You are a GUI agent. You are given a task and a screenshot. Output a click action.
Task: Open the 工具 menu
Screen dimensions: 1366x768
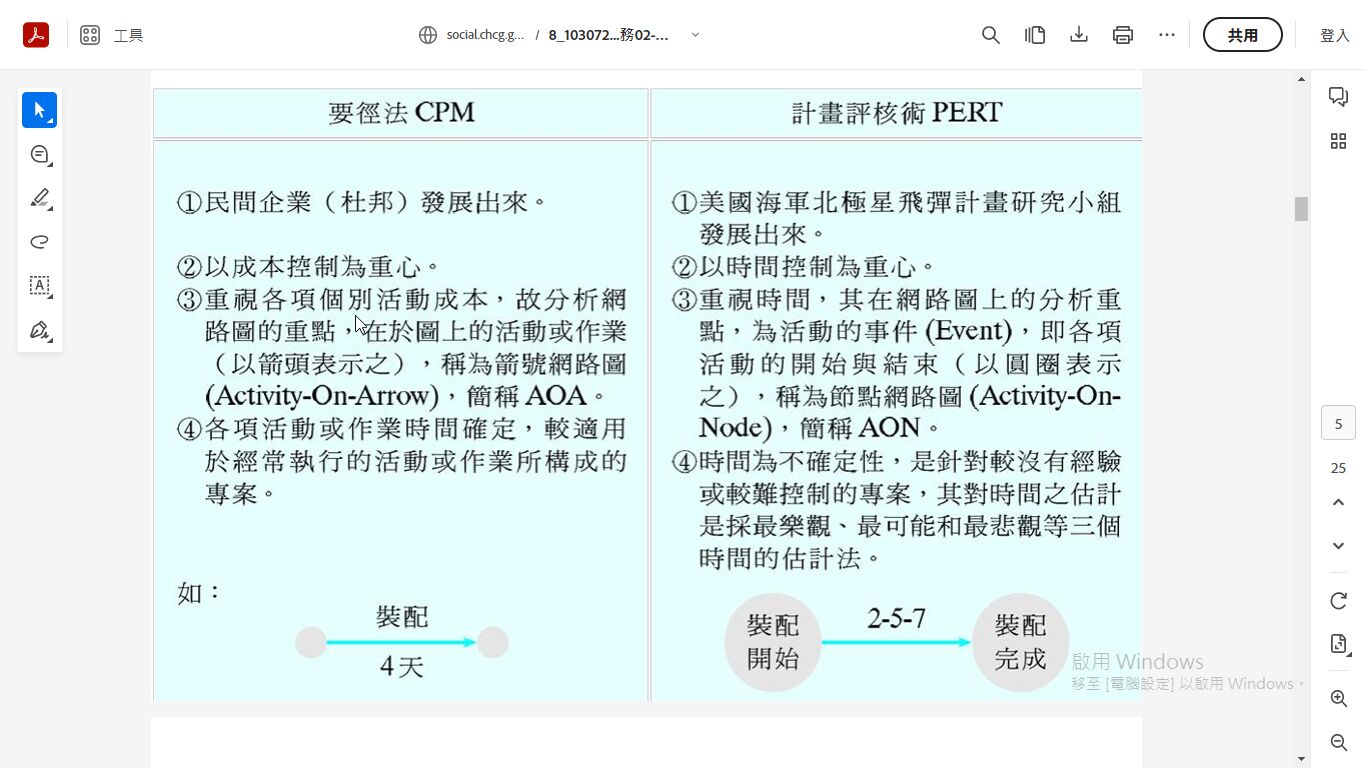(128, 35)
